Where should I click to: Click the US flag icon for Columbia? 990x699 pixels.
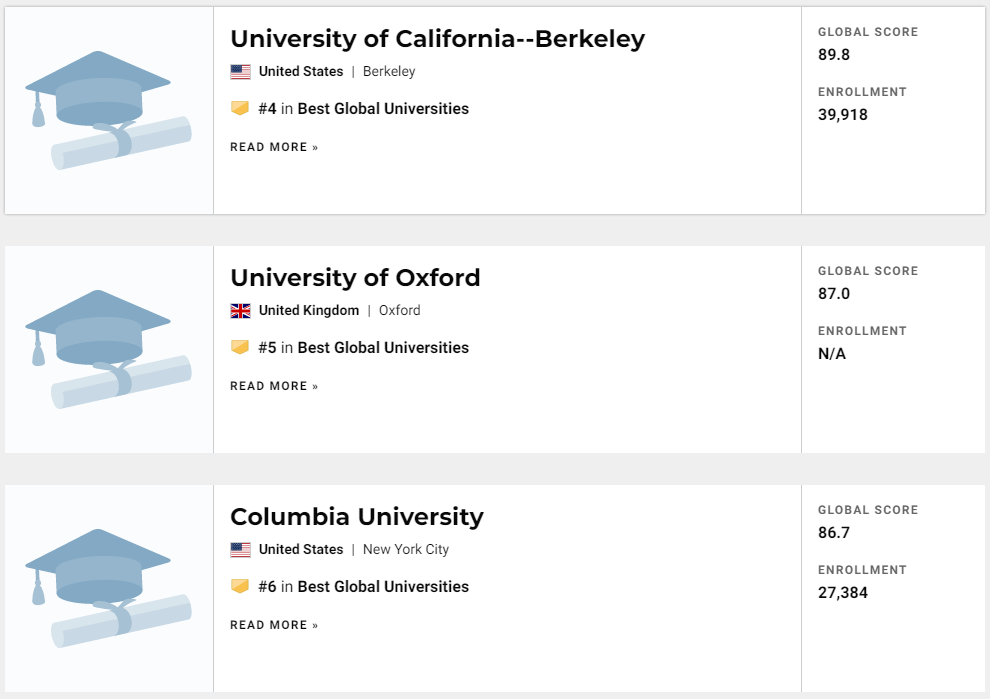240,550
